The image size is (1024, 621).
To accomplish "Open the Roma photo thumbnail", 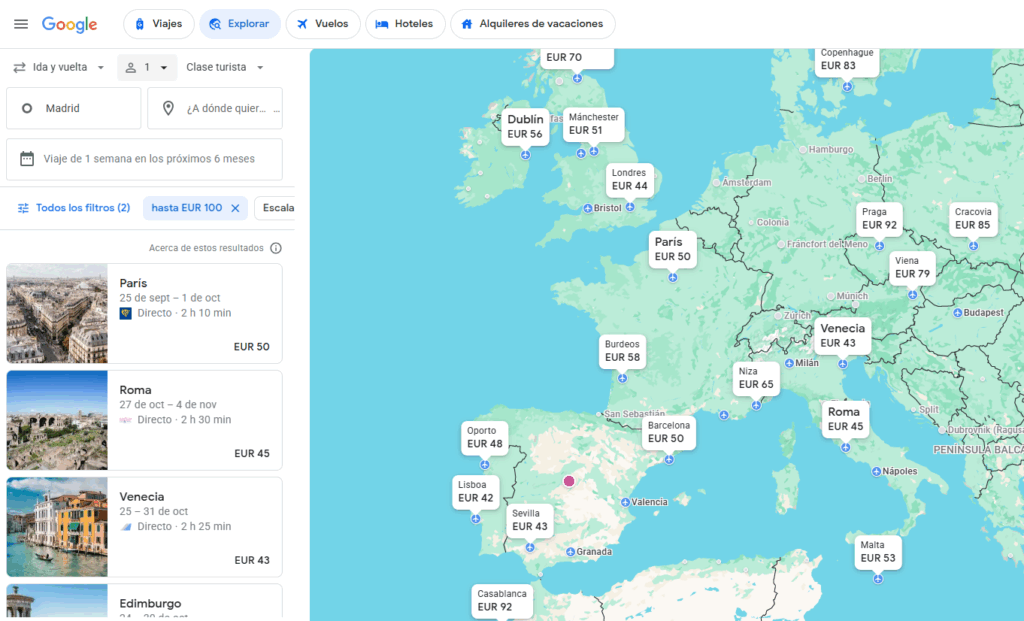I will (x=57, y=421).
